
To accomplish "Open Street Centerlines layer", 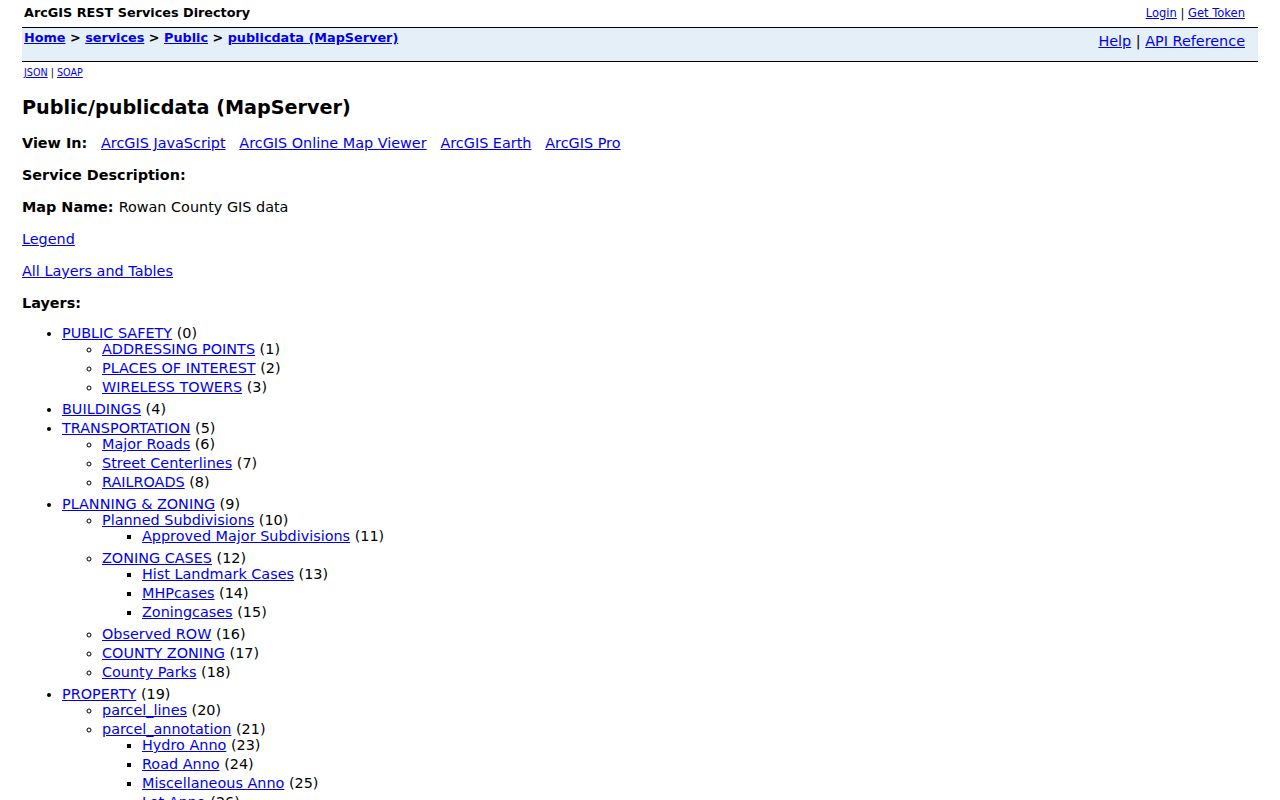I will (x=167, y=463).
